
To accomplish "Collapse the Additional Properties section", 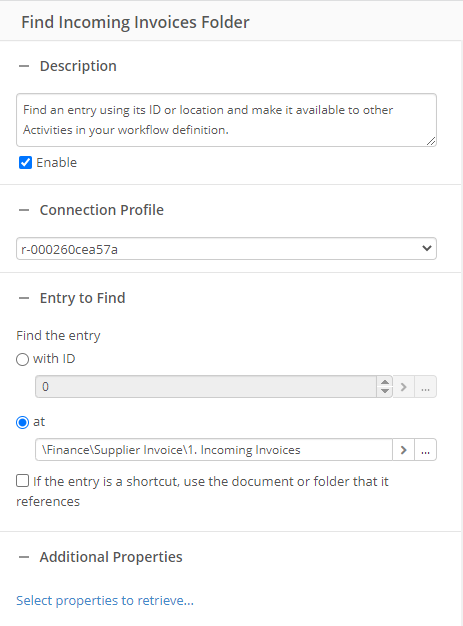I will point(24,557).
